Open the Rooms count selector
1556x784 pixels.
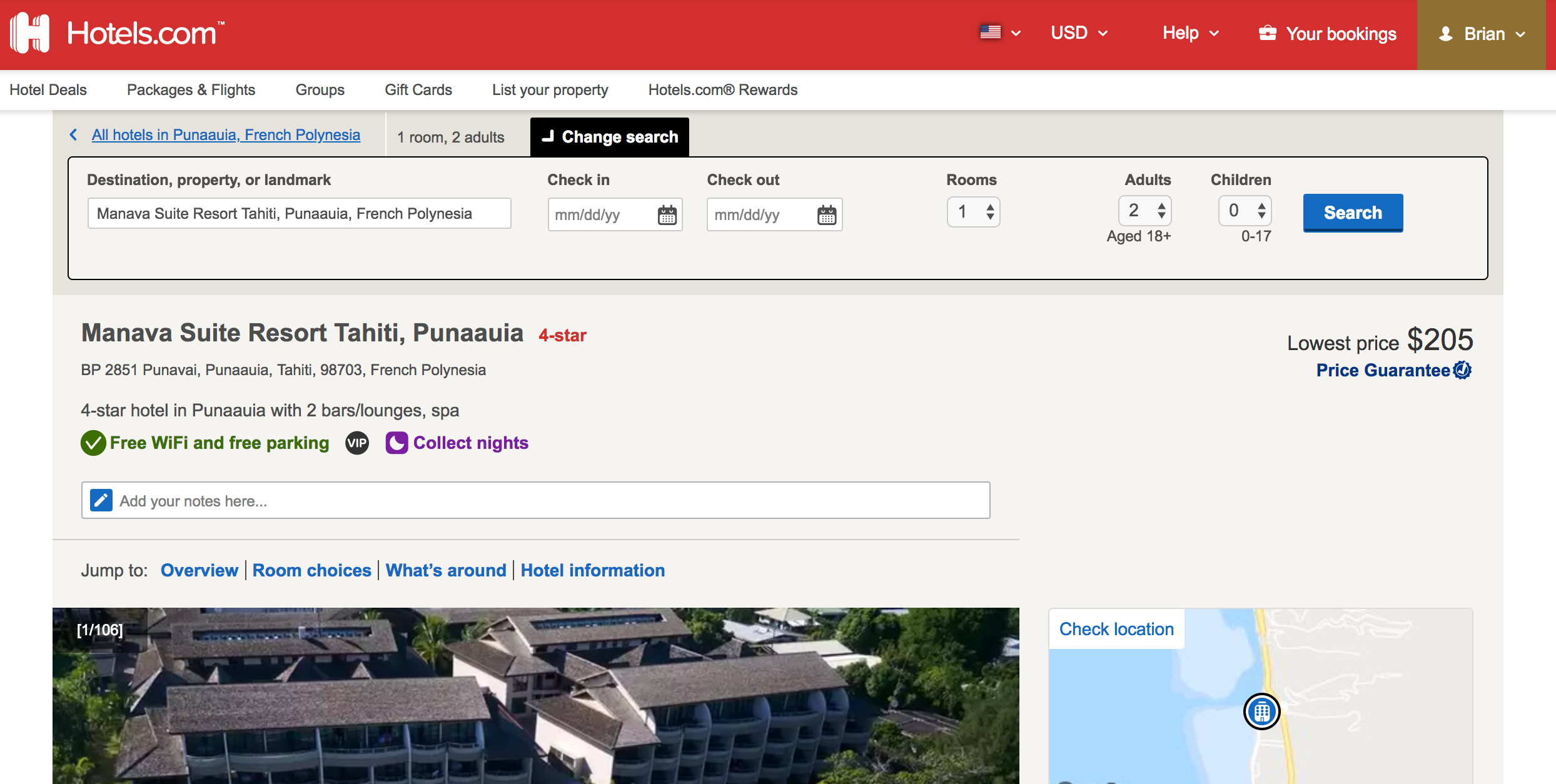pyautogui.click(x=973, y=212)
